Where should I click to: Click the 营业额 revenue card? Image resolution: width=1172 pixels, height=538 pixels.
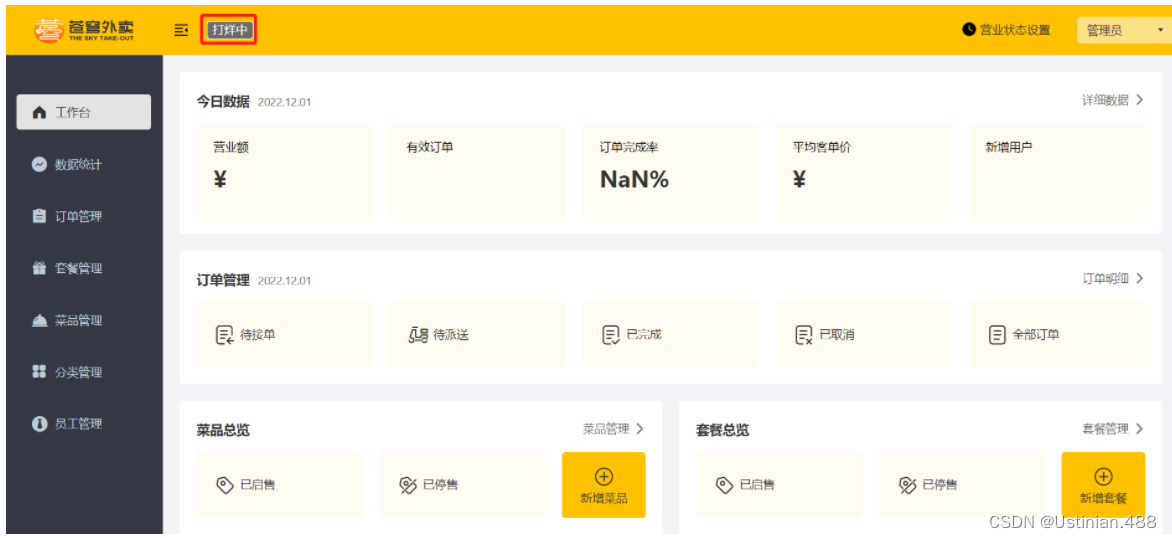pos(284,170)
